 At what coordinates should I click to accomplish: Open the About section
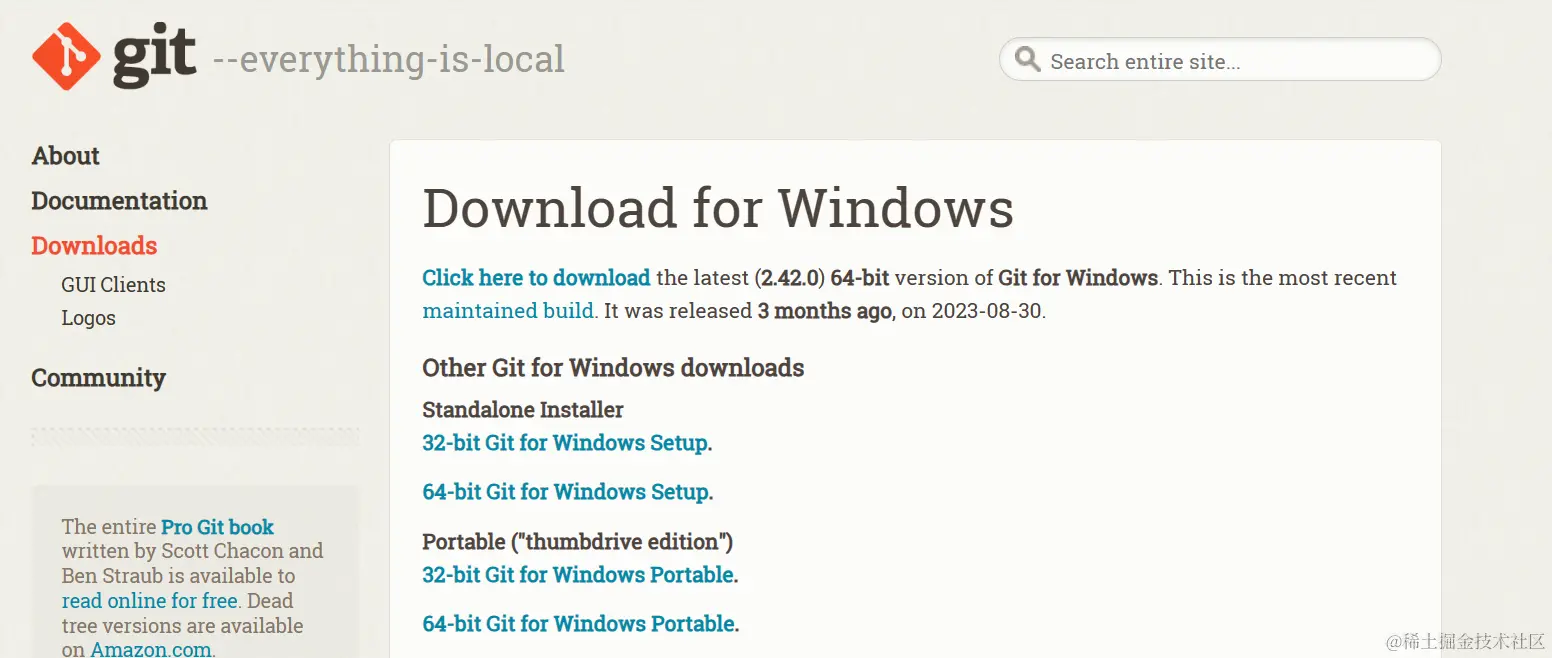[65, 156]
